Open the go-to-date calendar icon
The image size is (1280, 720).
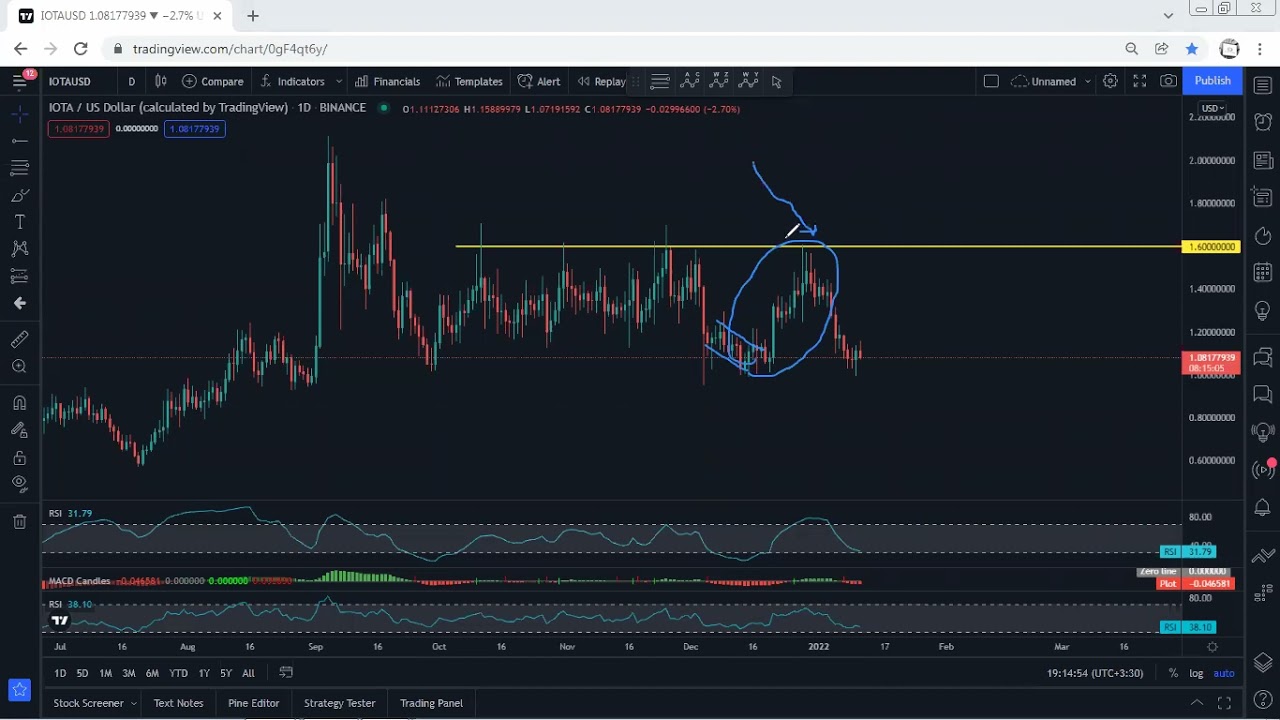tap(286, 673)
